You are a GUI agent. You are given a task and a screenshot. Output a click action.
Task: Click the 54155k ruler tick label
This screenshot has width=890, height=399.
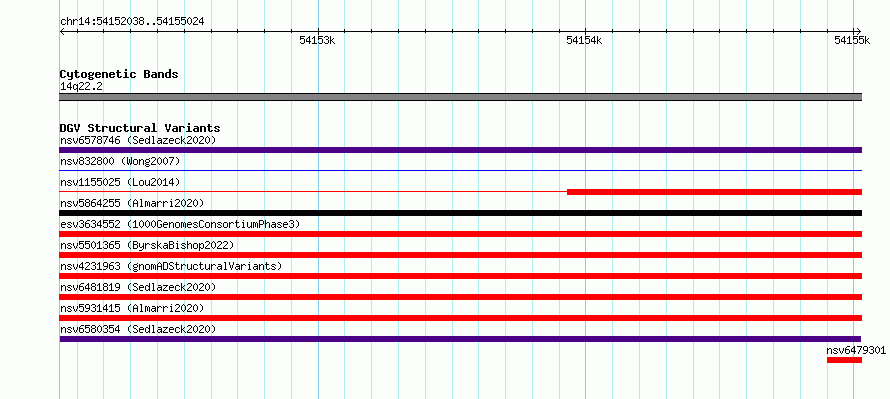point(852,40)
